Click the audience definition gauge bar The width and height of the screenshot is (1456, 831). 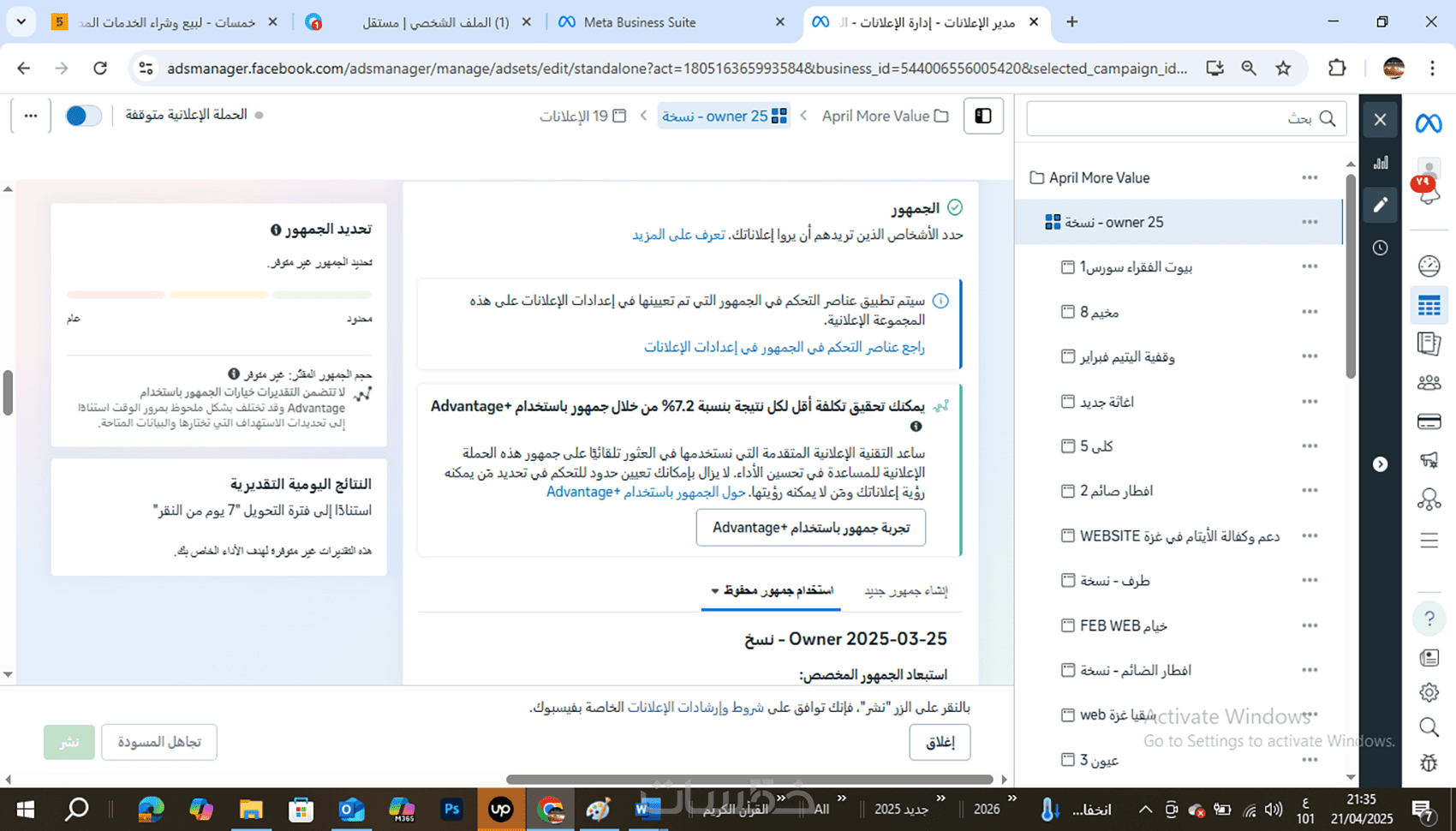[x=220, y=295]
